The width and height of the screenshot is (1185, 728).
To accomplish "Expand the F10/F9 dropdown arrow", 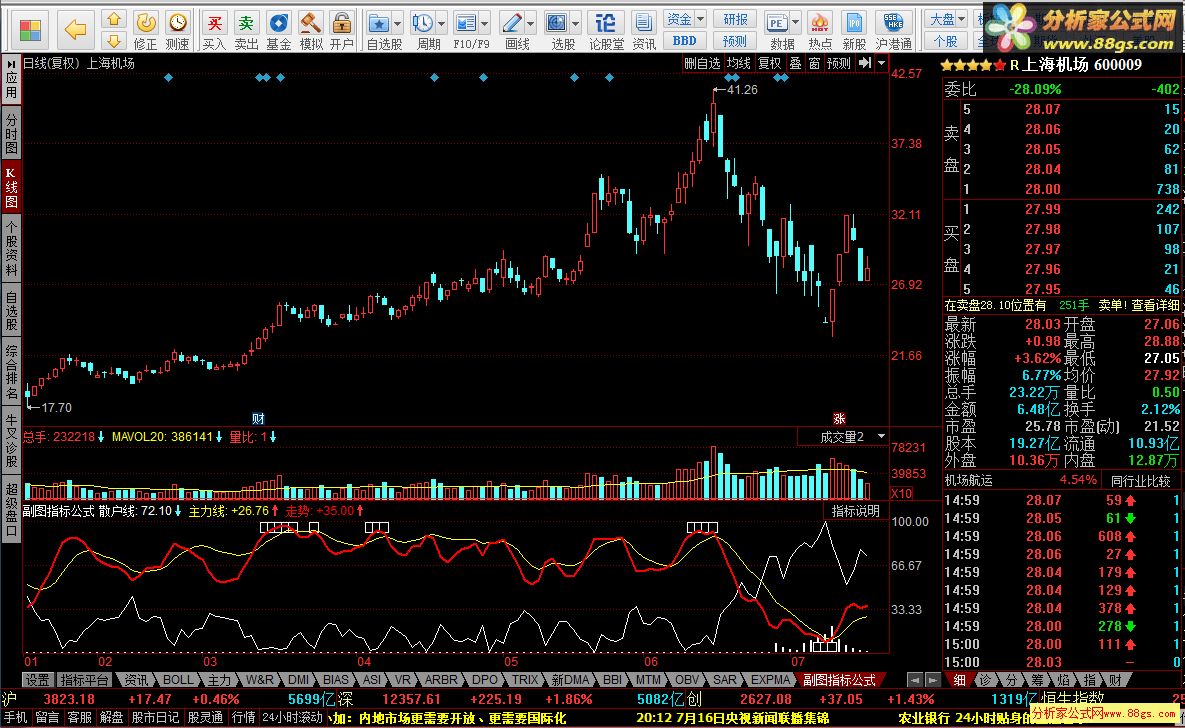I will pyautogui.click(x=485, y=24).
